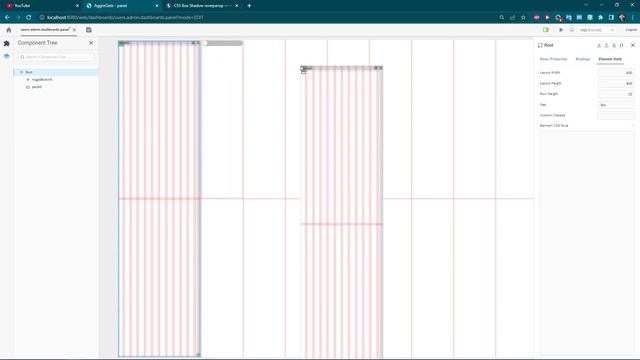
Task: Click the Logout link
Action: 631,30
